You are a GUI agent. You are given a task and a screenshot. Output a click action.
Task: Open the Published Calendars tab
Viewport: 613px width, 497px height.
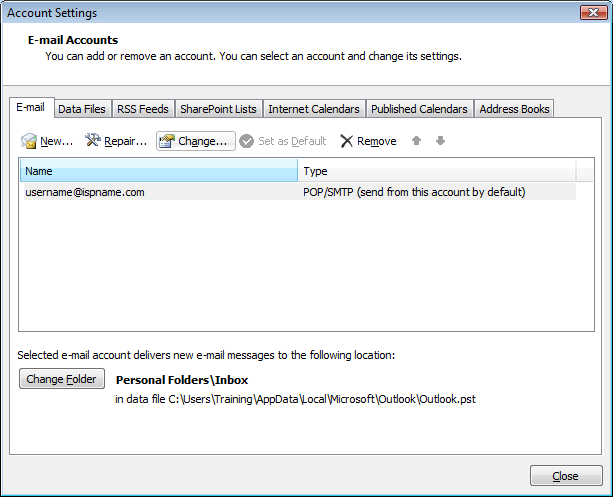[419, 109]
